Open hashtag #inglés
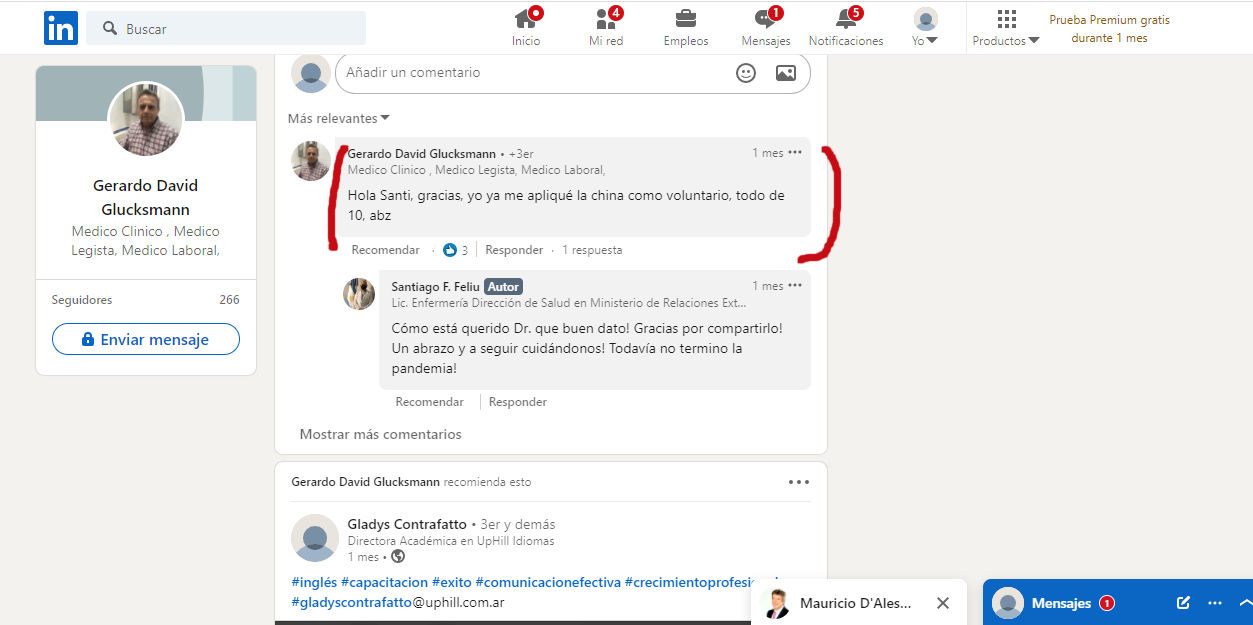Viewport: 1253px width, 625px height. point(313,582)
